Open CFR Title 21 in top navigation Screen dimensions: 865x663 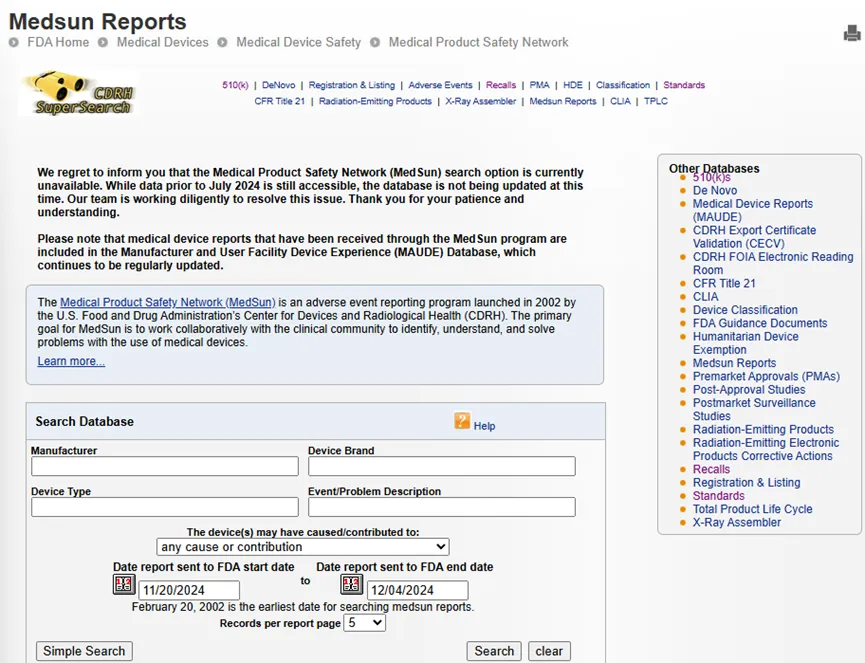[280, 101]
